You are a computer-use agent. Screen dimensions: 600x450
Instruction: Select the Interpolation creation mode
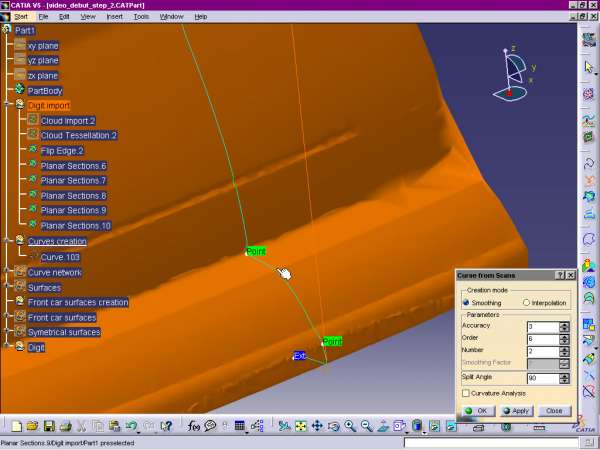[x=526, y=302]
